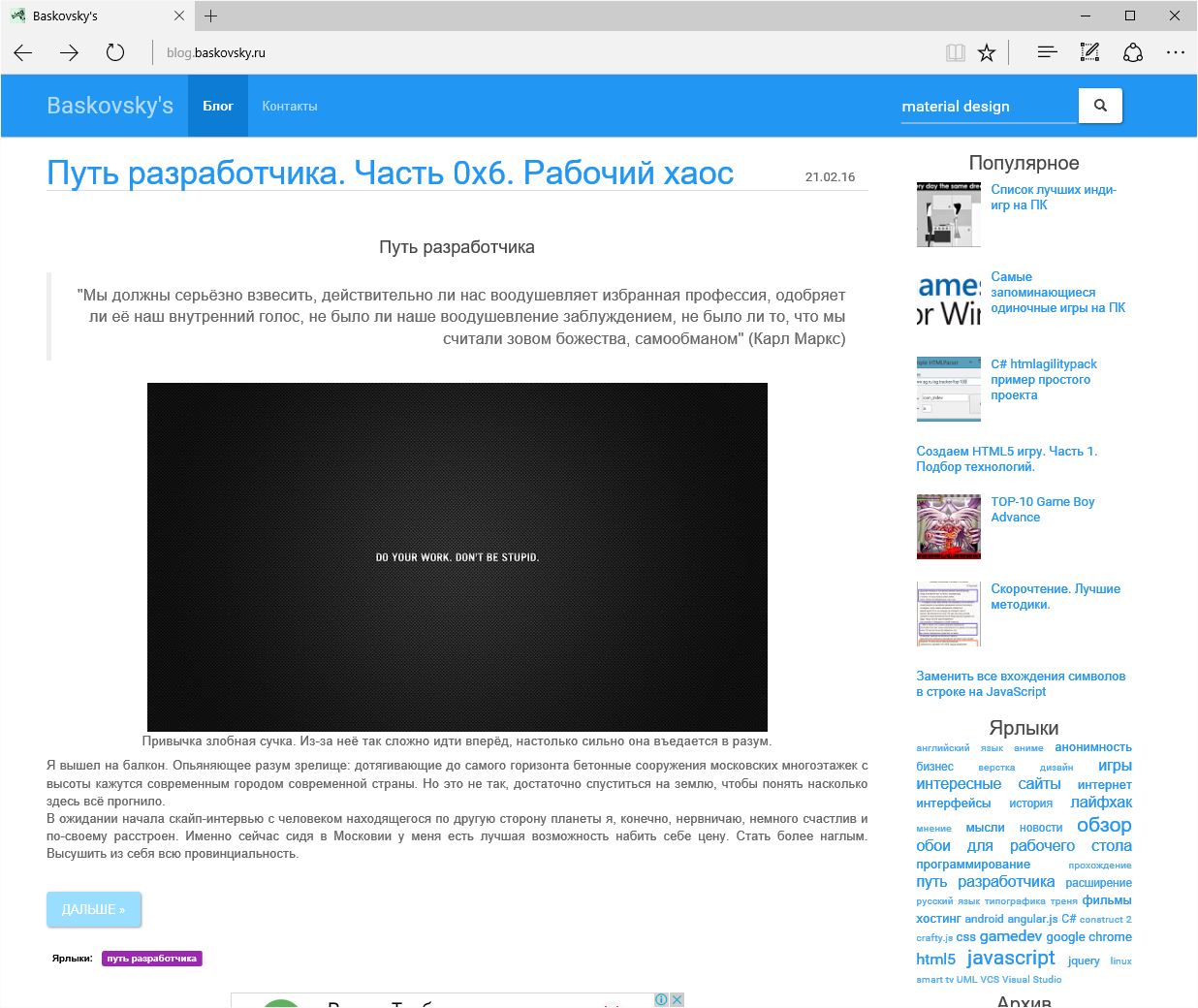Image resolution: width=1198 pixels, height=1008 pixels.
Task: Select the анонимность tag
Action: click(x=1093, y=747)
